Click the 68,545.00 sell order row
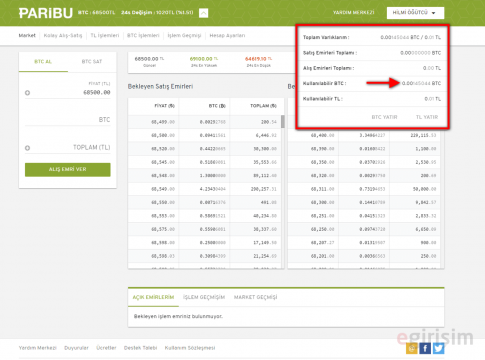The width and height of the screenshot is (485, 360). tap(204, 162)
